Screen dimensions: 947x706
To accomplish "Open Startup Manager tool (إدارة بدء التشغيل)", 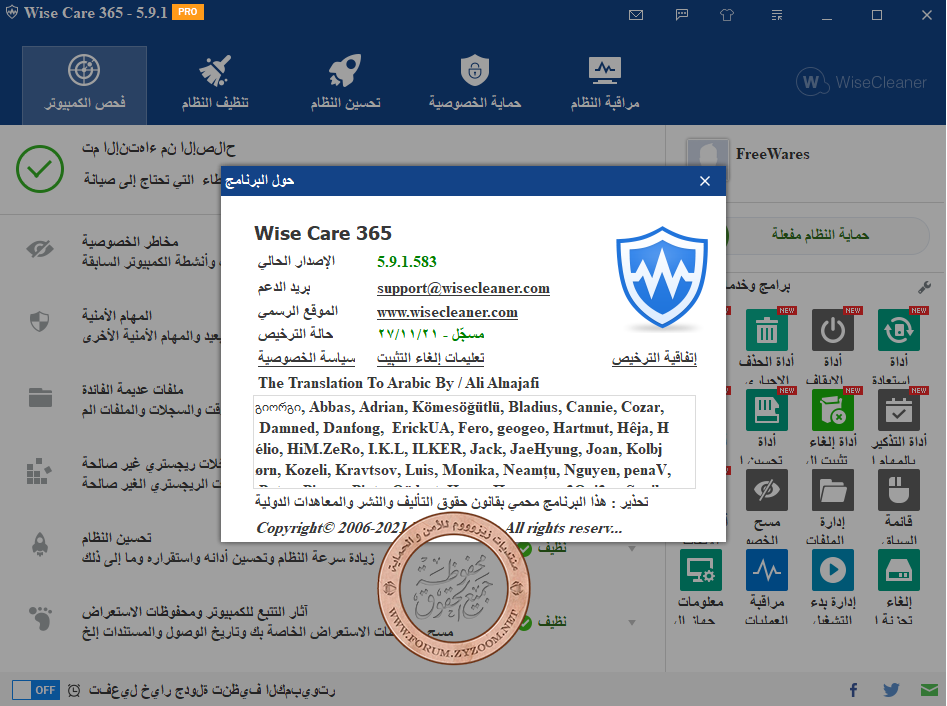I will click(832, 570).
